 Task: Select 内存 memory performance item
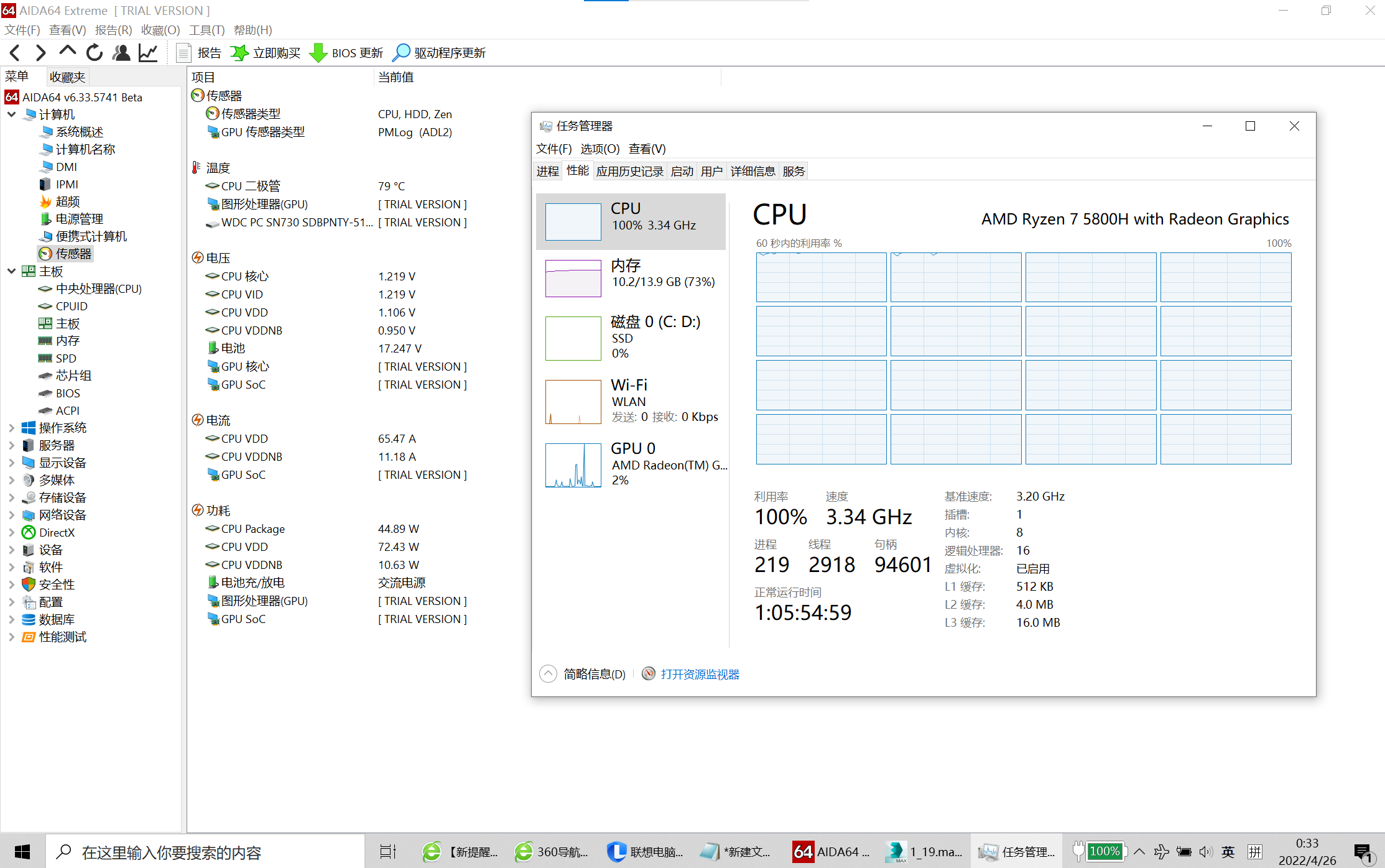point(631,278)
